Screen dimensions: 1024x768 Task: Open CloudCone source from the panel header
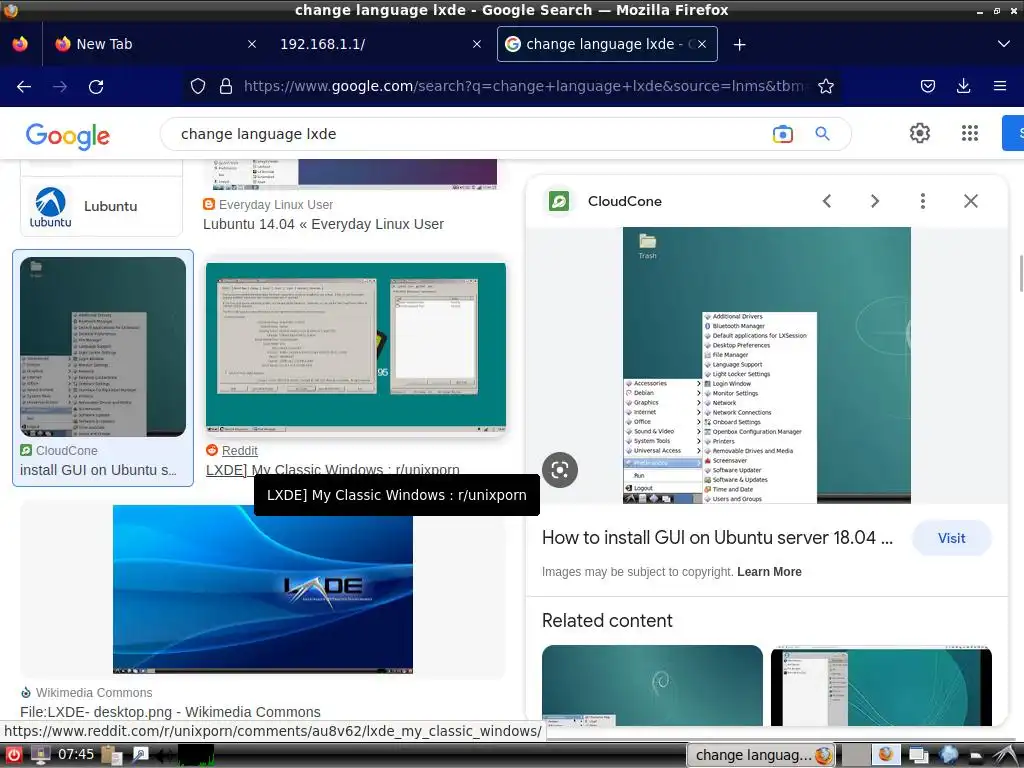(x=624, y=201)
